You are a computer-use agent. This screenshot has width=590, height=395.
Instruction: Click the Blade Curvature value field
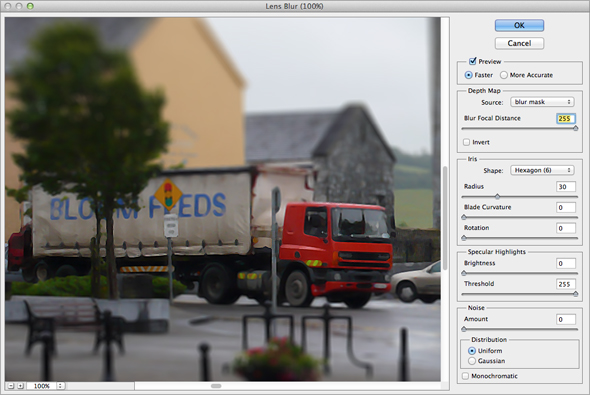tap(566, 207)
